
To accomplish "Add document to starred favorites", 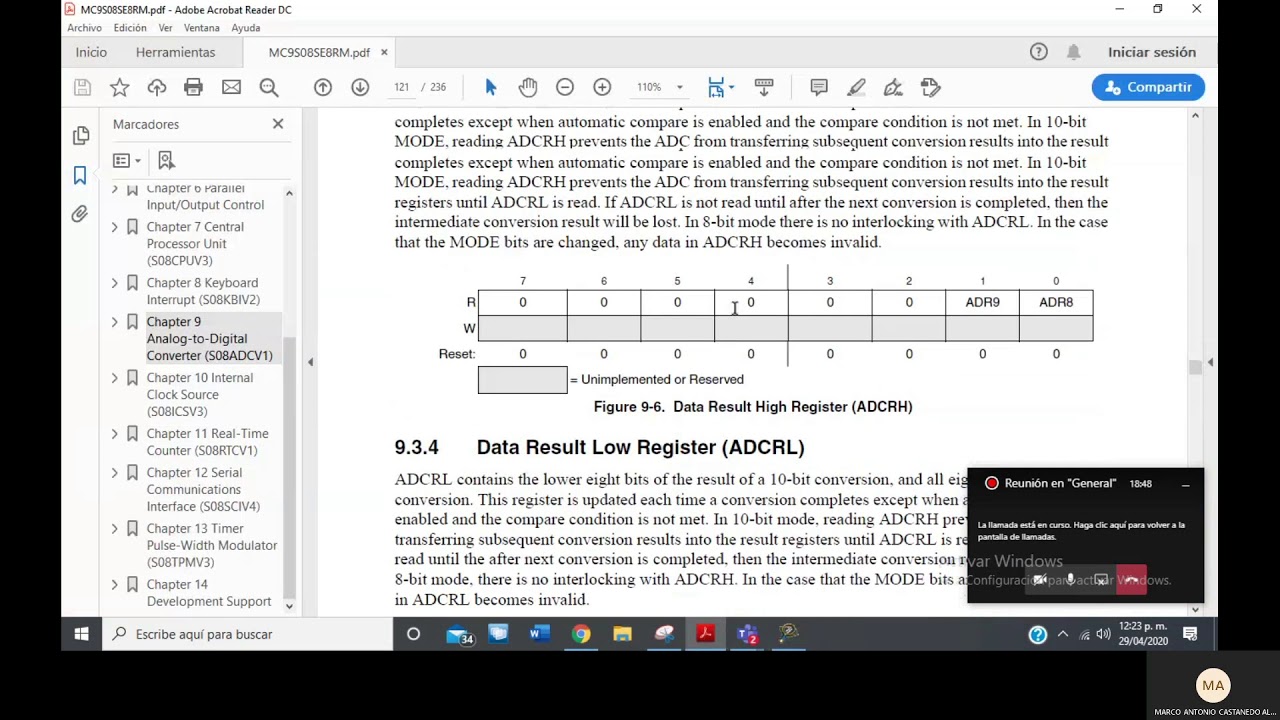I will 119,87.
